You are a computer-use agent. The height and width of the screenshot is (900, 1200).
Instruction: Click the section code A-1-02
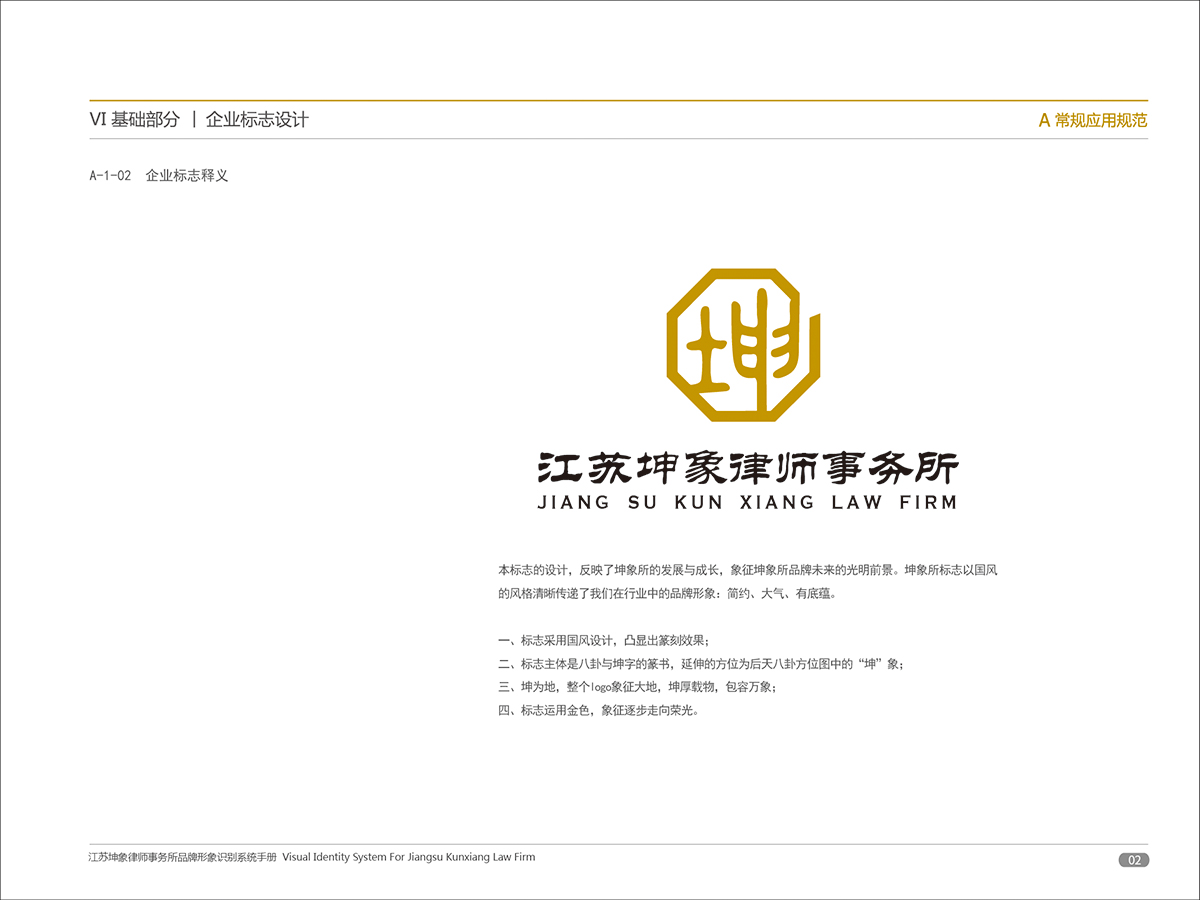point(110,176)
